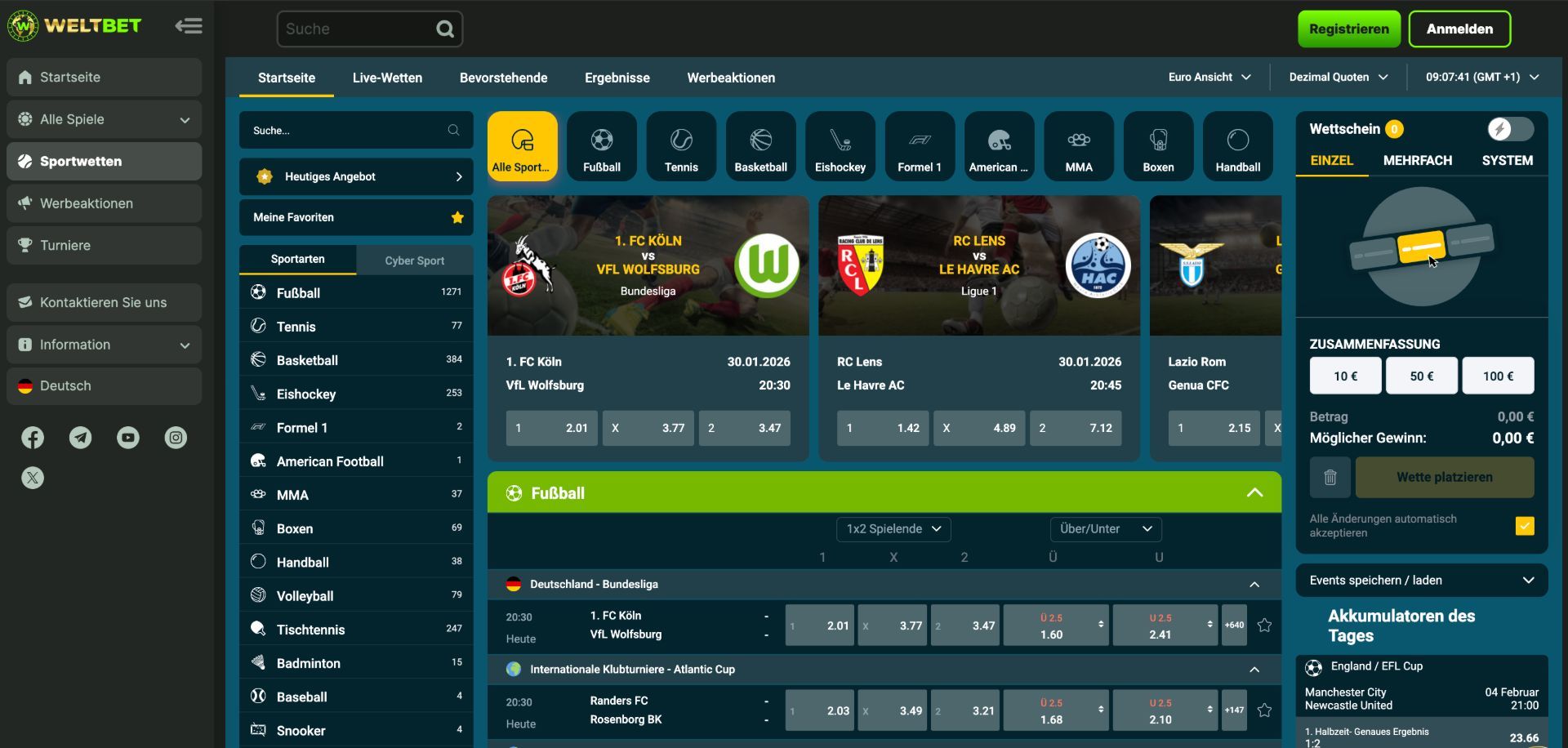1568x748 pixels.
Task: Select the MMA sport icon tile
Action: point(1078,147)
